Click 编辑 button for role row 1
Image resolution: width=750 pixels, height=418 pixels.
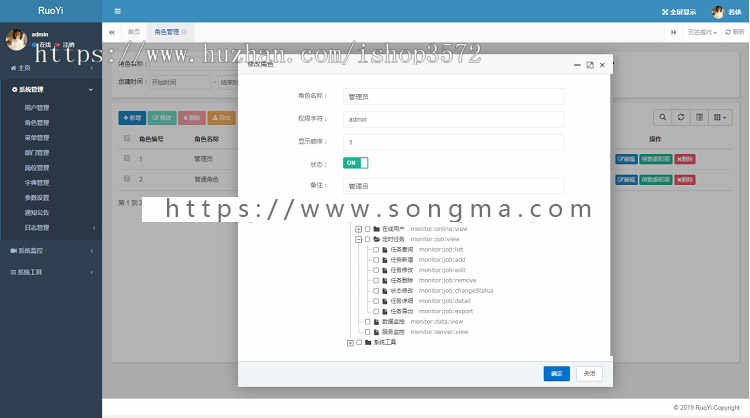tap(626, 159)
